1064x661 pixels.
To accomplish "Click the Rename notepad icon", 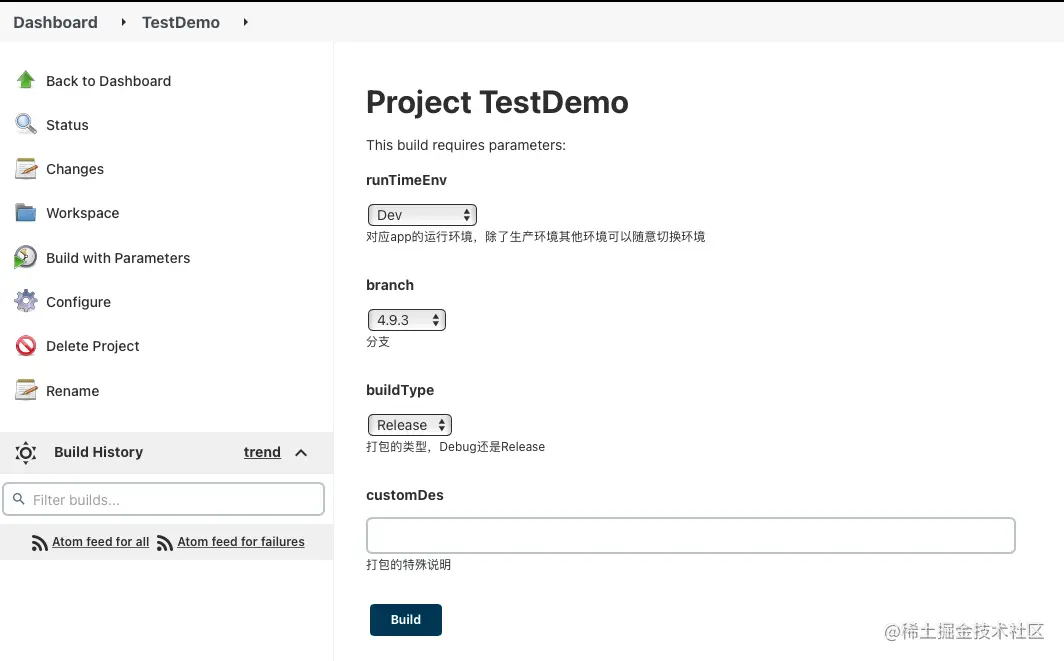I will (x=26, y=390).
